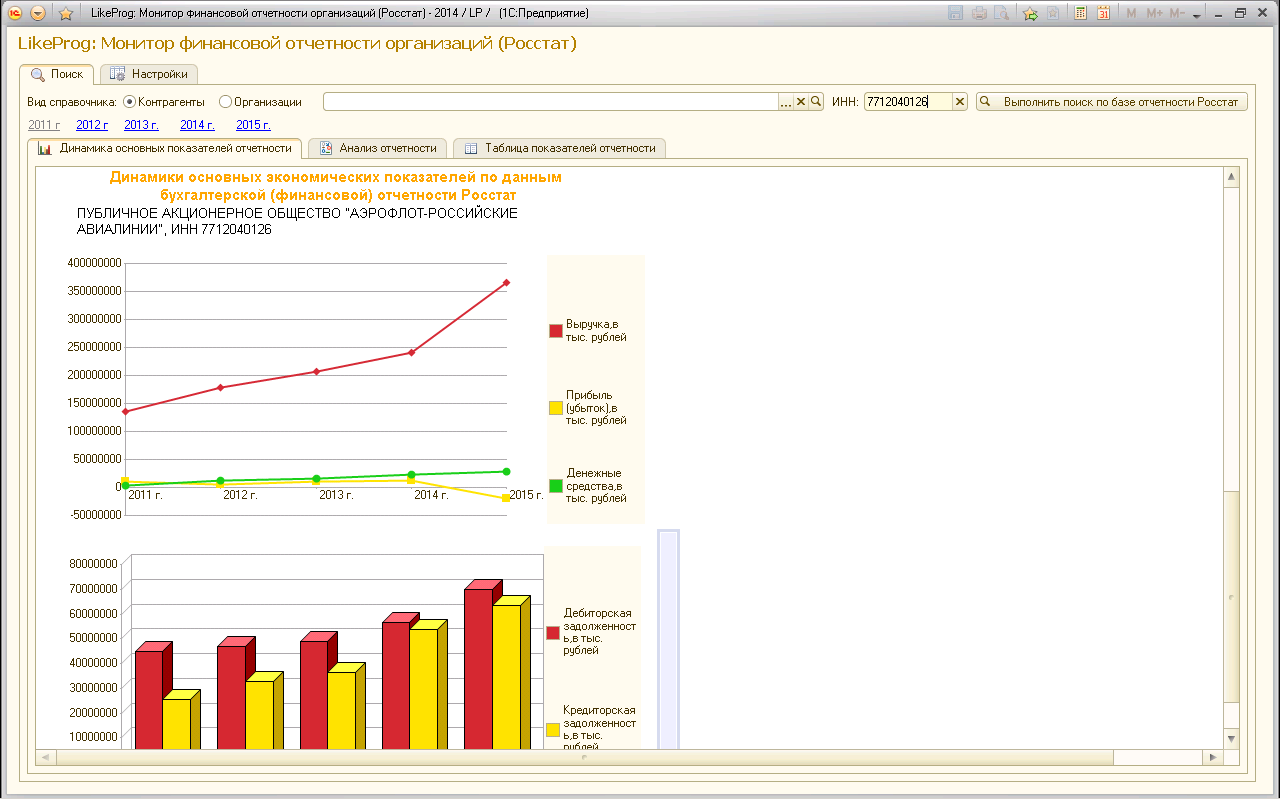Click the 80000000 bar chart axis value
The height and width of the screenshot is (800, 1280).
93,563
